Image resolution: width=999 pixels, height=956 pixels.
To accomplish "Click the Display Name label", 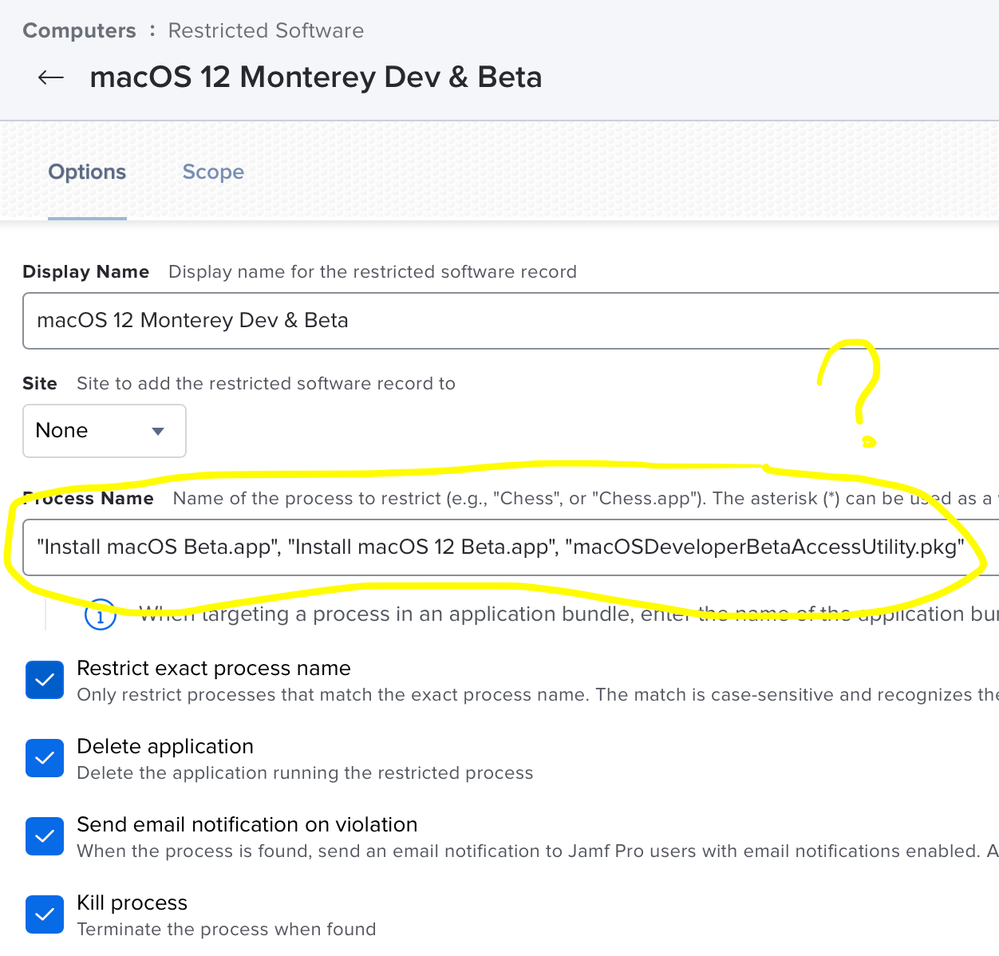I will (86, 272).
